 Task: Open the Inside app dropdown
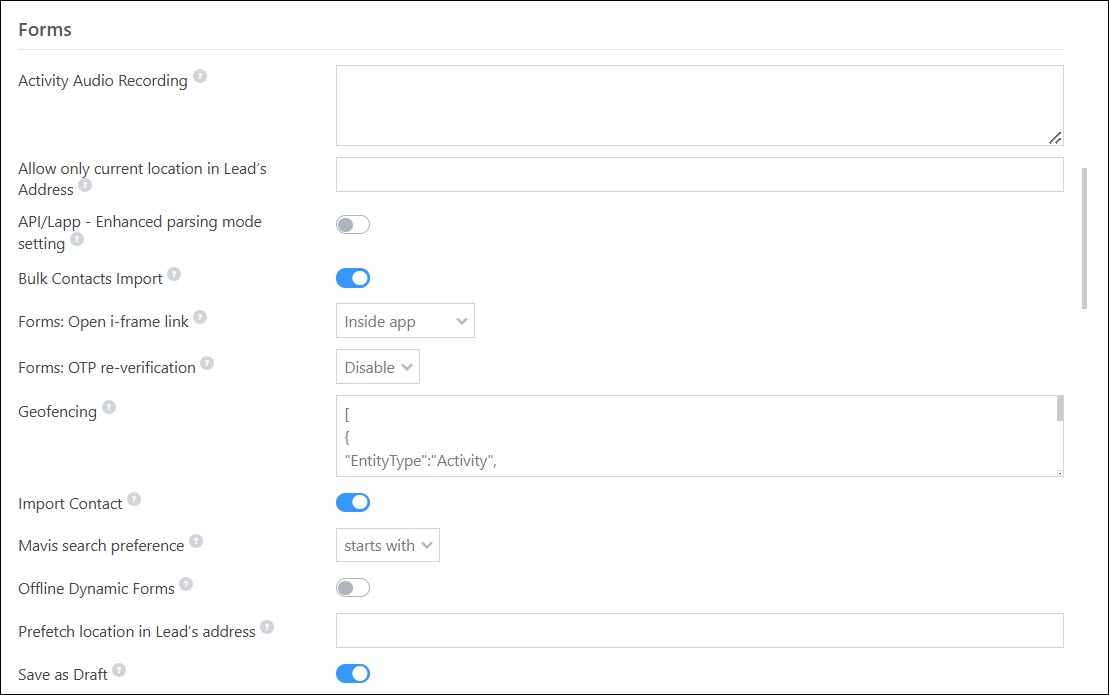(405, 321)
